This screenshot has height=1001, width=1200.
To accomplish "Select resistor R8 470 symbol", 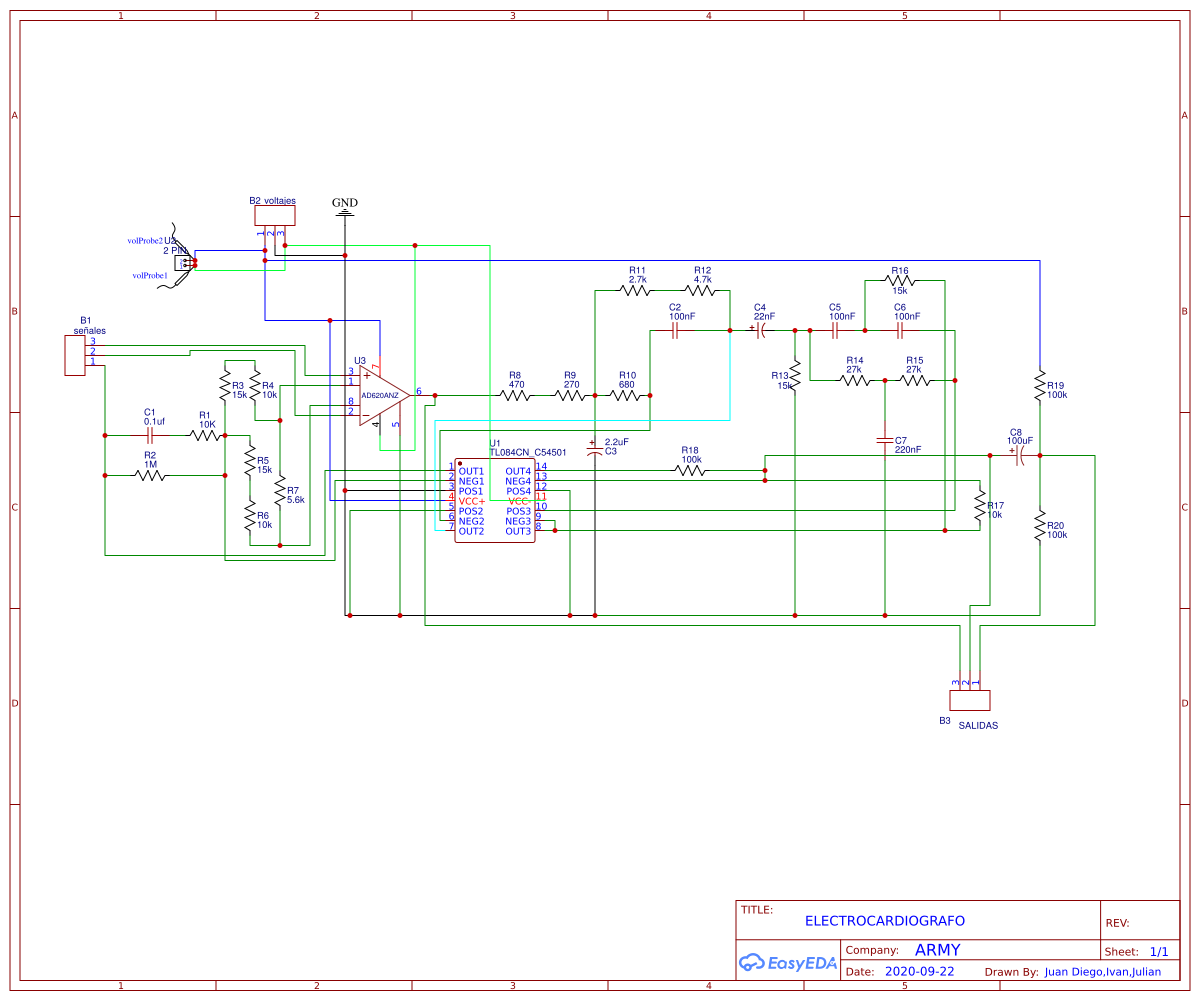I will pyautogui.click(x=515, y=395).
